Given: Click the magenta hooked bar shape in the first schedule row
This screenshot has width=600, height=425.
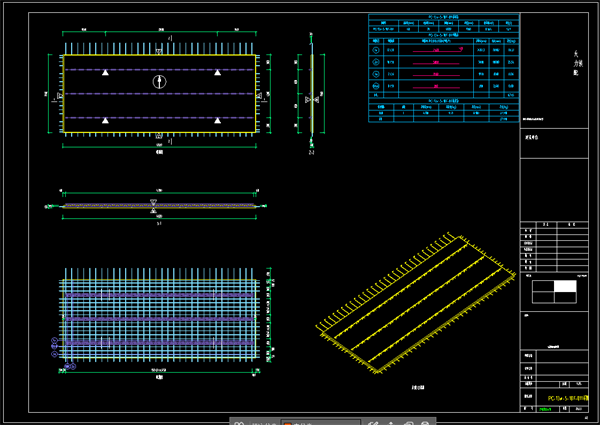Looking at the screenshot, I should coord(438,50).
